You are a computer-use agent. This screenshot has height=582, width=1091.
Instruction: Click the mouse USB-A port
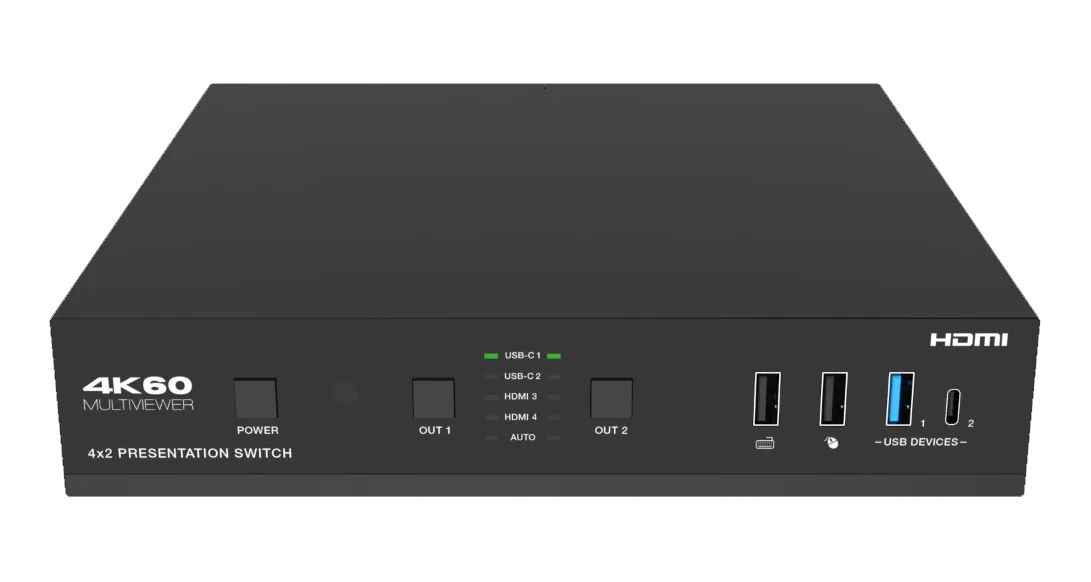pos(834,399)
